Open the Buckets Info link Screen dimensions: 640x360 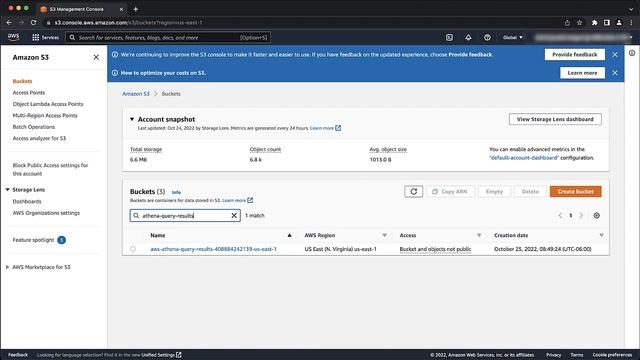tap(176, 192)
